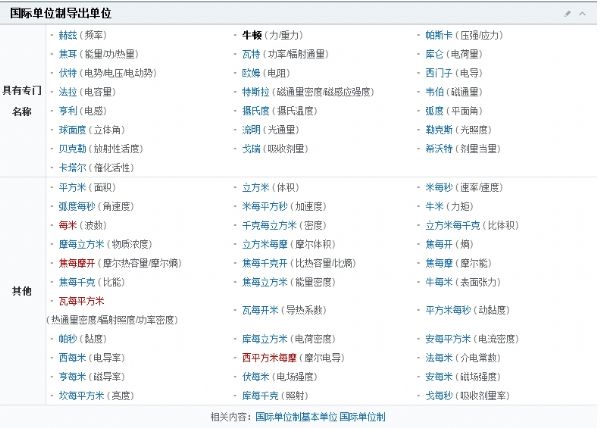Click the 贝克勒 (放射性活度) link
The width and height of the screenshot is (600, 428).
72,148
